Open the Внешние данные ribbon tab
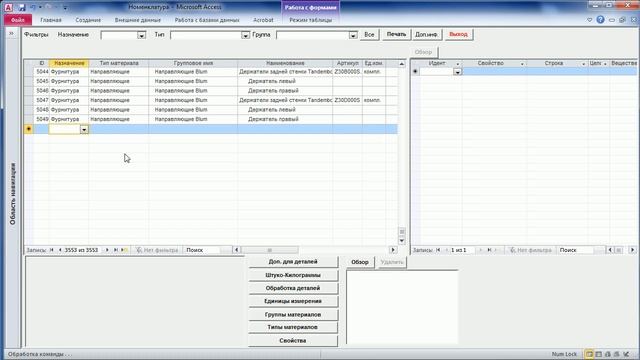 (138, 20)
